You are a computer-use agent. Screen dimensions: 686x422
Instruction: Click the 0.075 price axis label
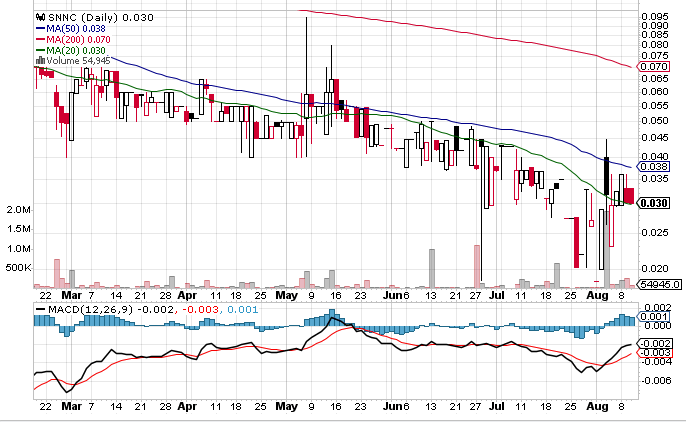click(655, 56)
